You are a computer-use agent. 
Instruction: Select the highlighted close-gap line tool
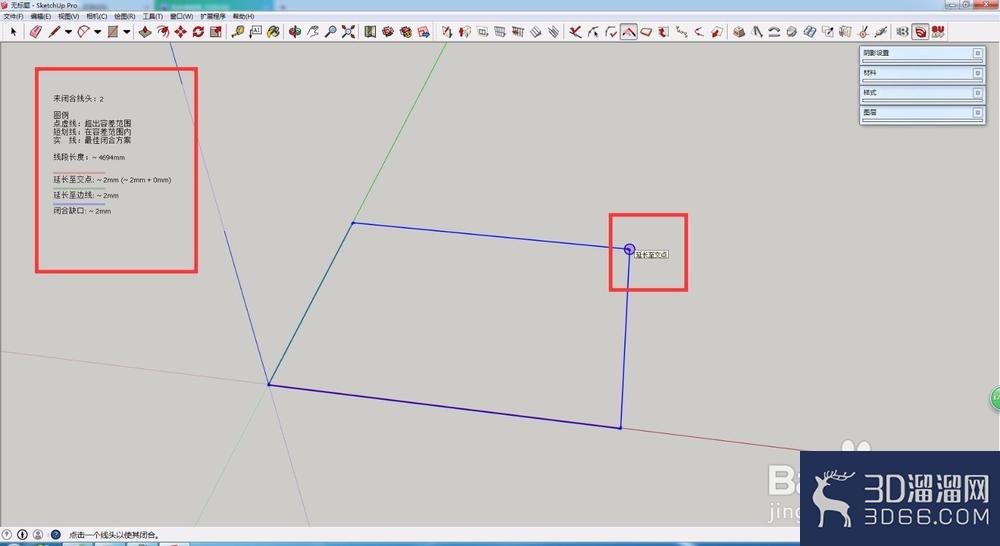(x=629, y=32)
